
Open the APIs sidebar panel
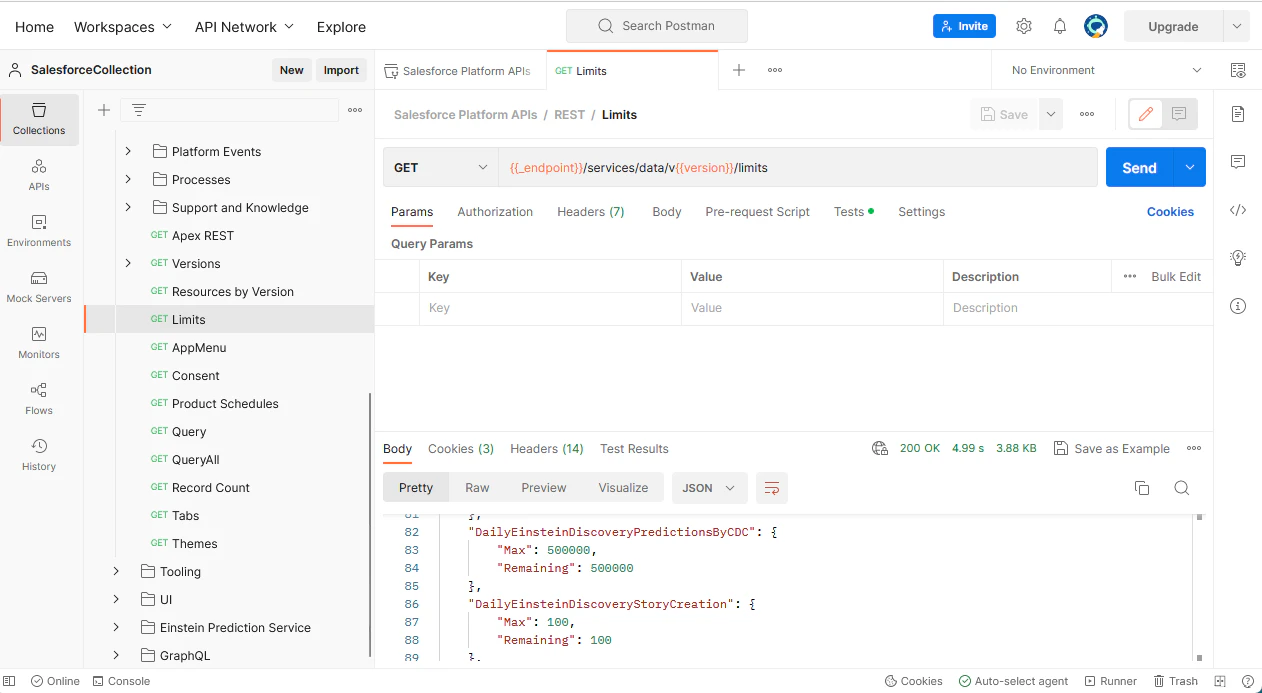pos(39,175)
